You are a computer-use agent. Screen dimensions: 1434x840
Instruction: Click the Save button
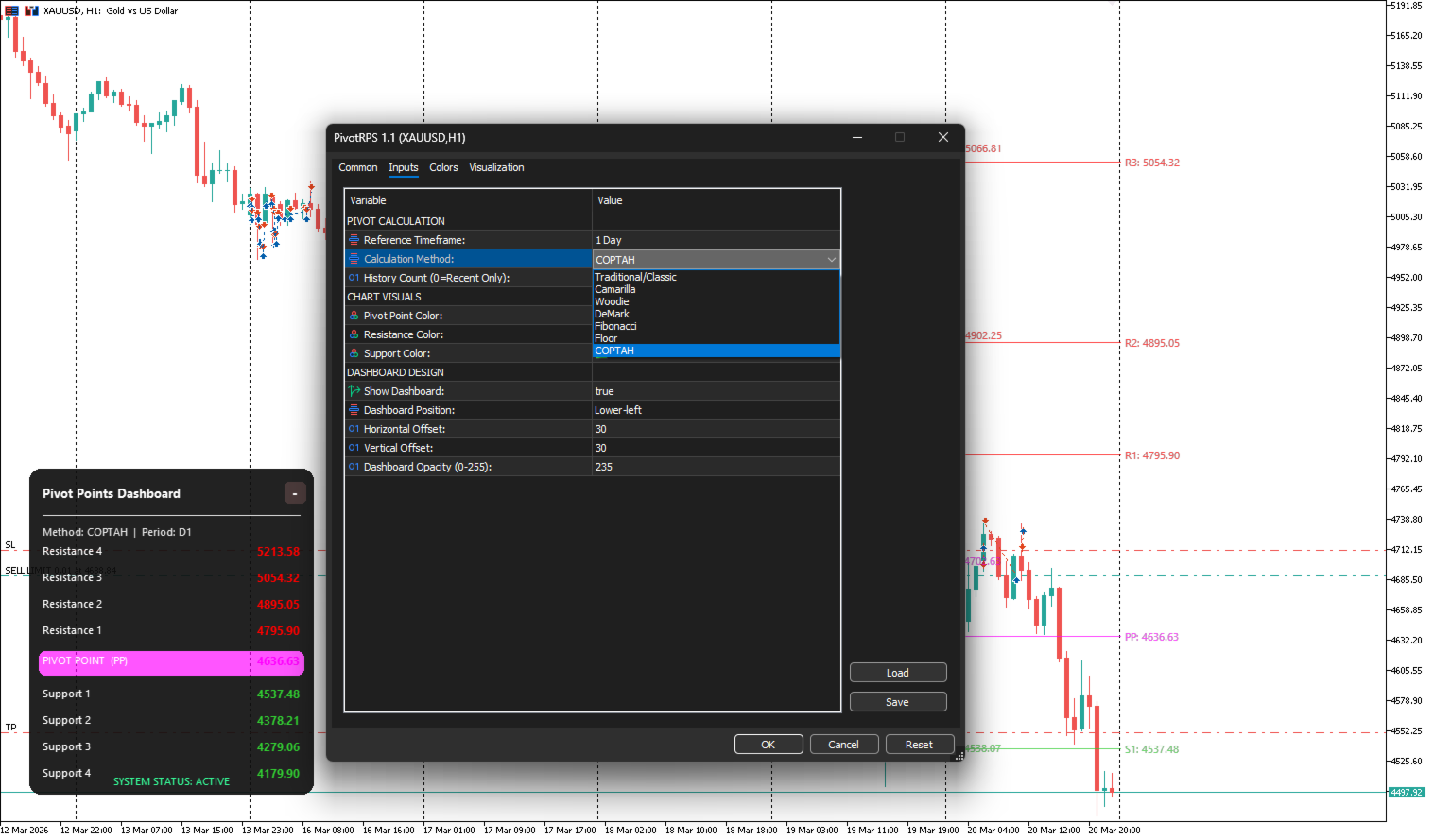point(898,702)
